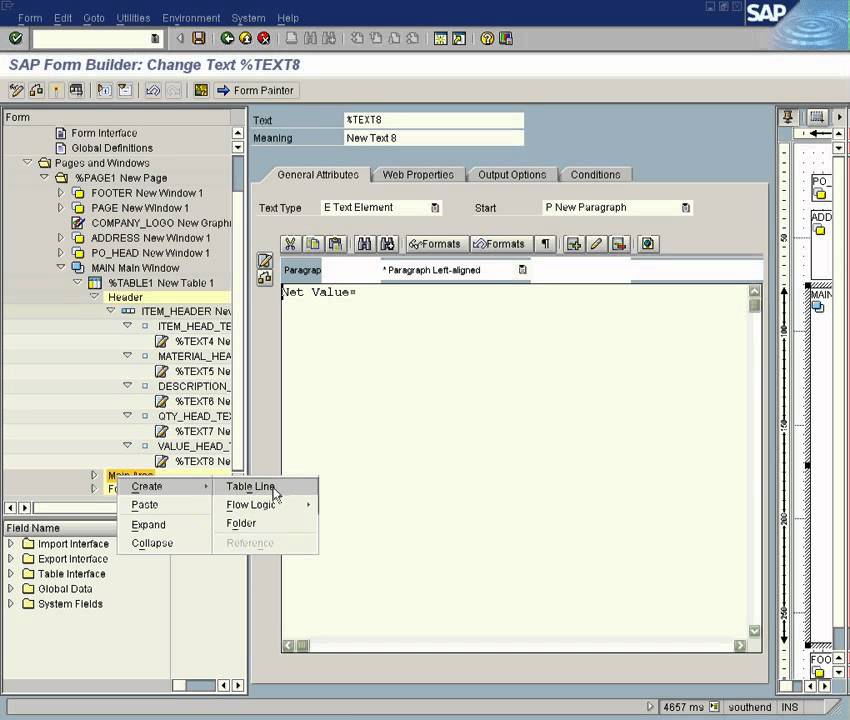Screen dimensions: 850x720
Task: Save the form with floppy disk icon
Action: 199,38
